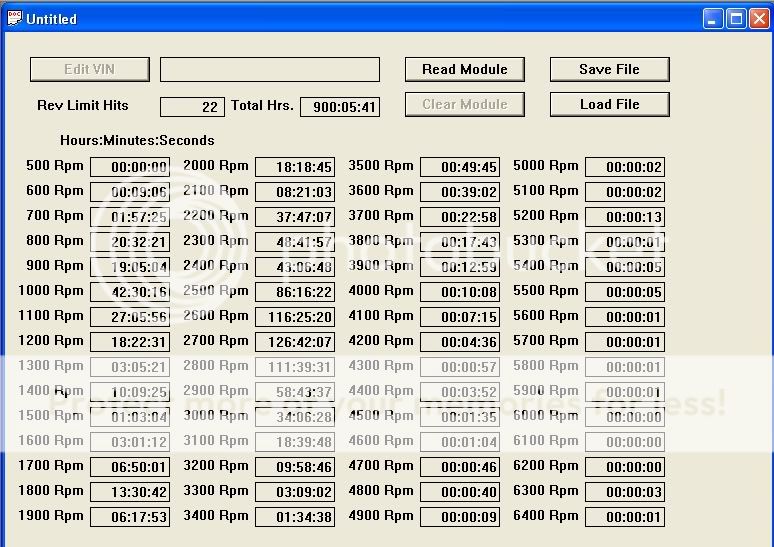
Task: Click the empty VIN text field
Action: (x=270, y=69)
